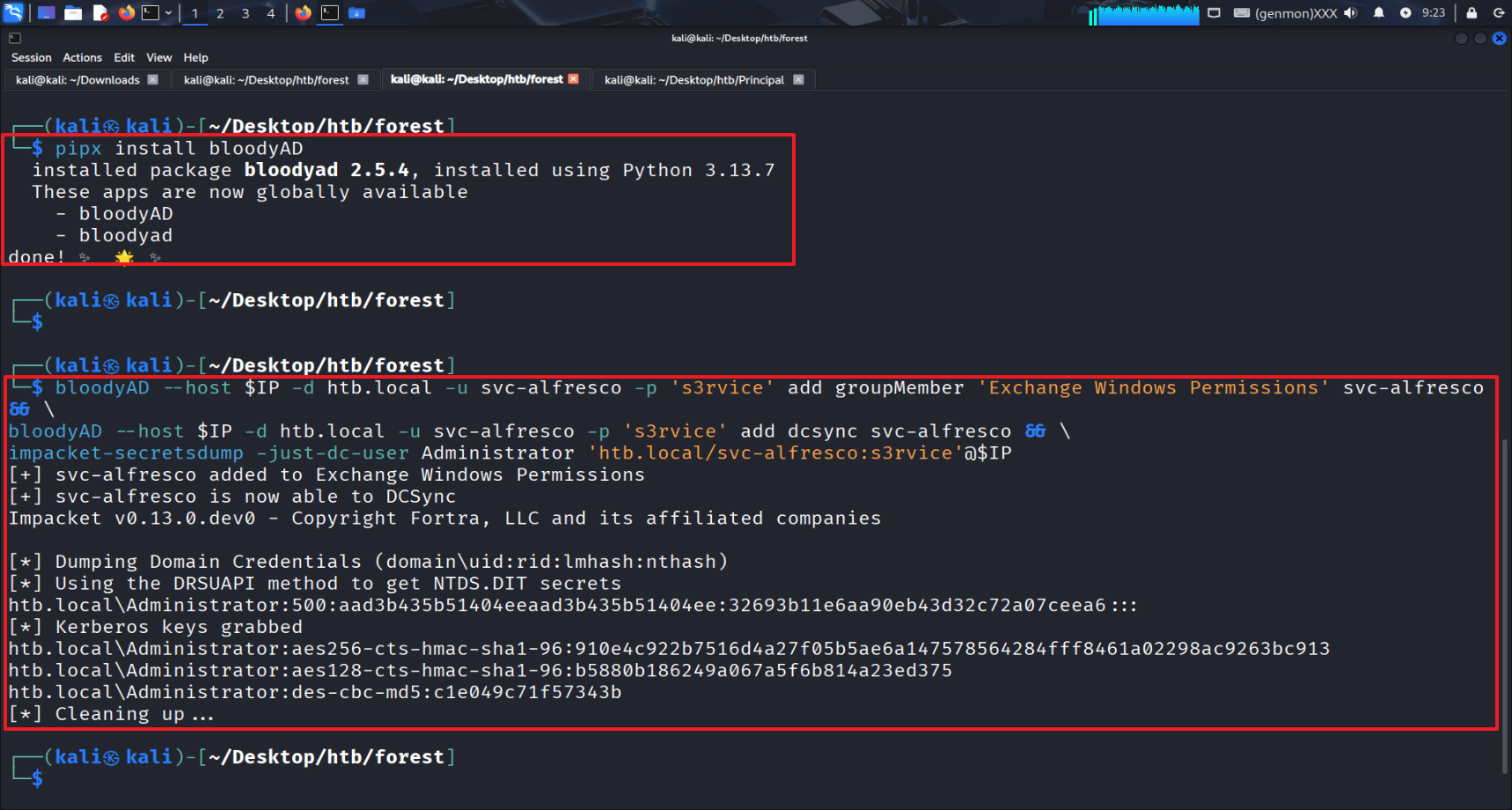Open the volume speaker control
This screenshot has width=1512, height=810.
point(1351,13)
